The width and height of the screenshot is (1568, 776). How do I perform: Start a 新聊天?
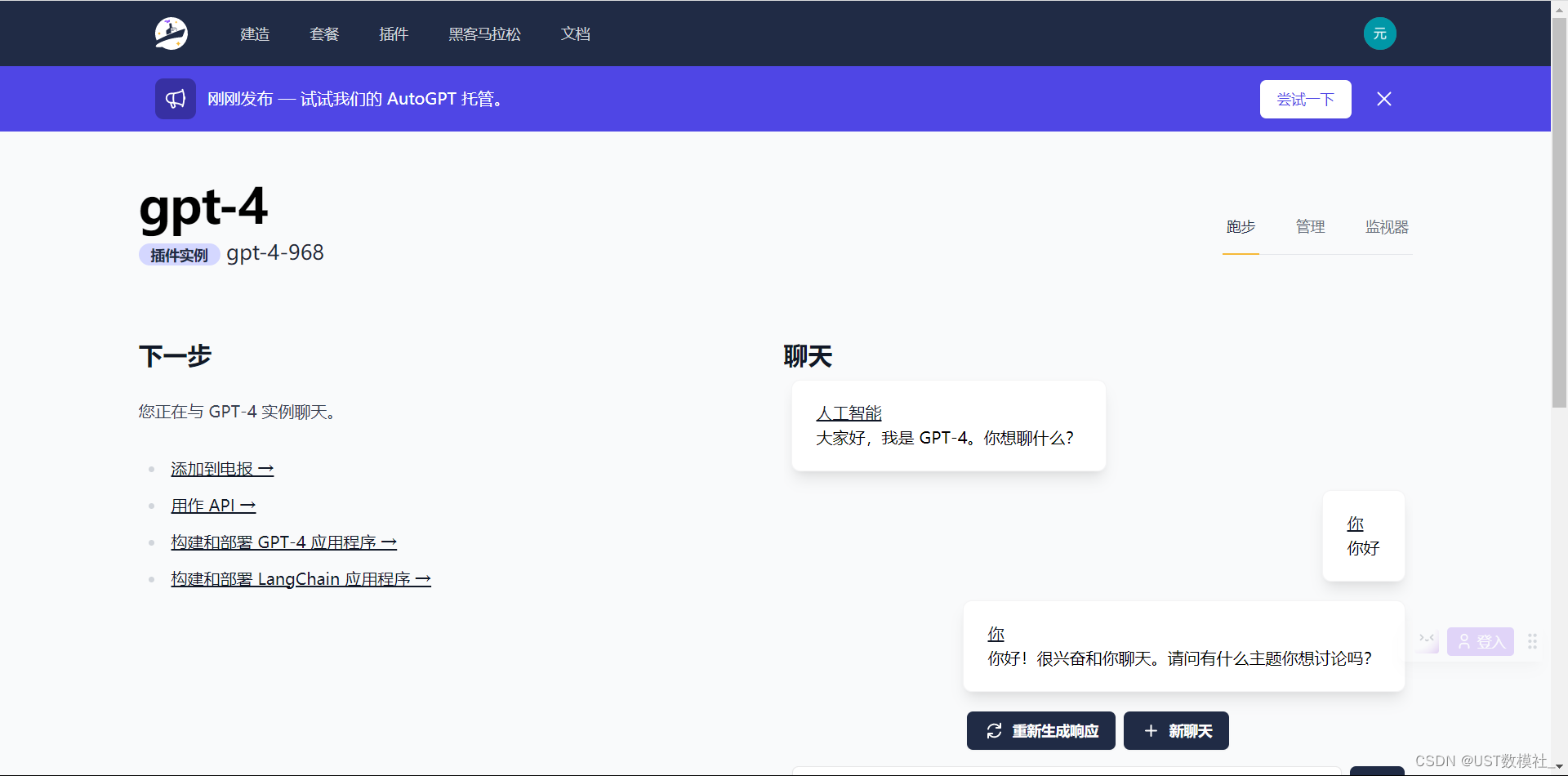point(1176,730)
